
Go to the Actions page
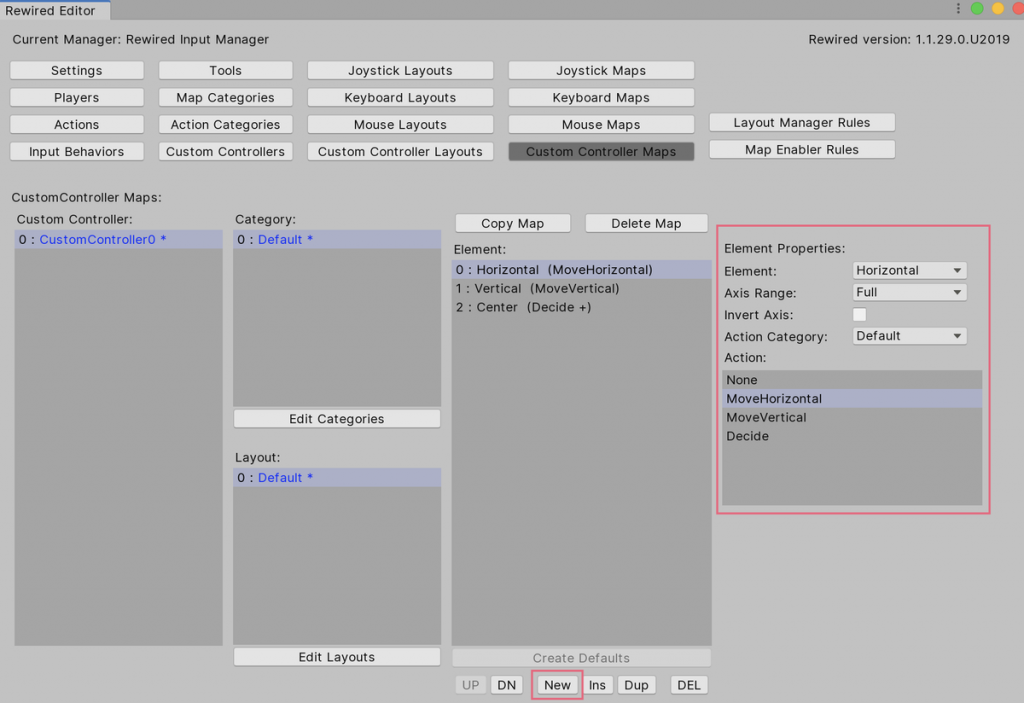point(76,124)
